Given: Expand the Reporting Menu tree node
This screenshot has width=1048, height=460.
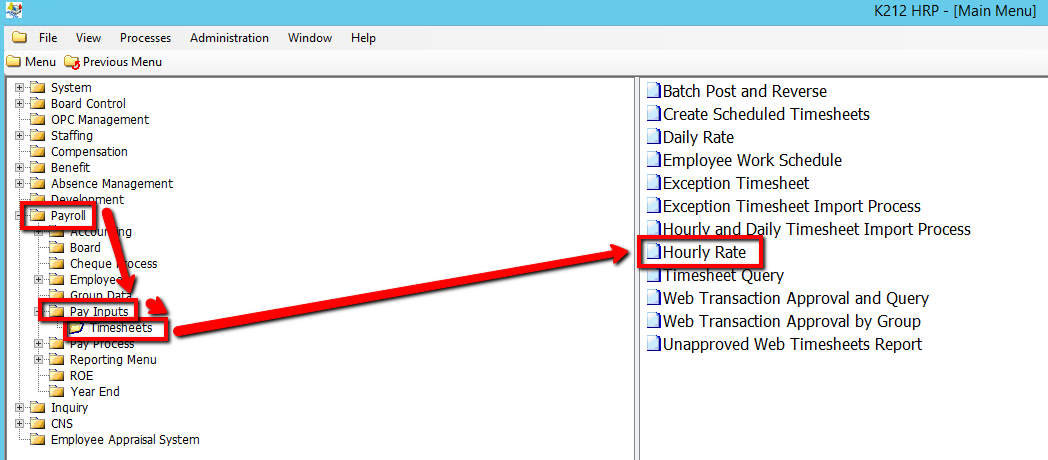Looking at the screenshot, I should [x=38, y=360].
